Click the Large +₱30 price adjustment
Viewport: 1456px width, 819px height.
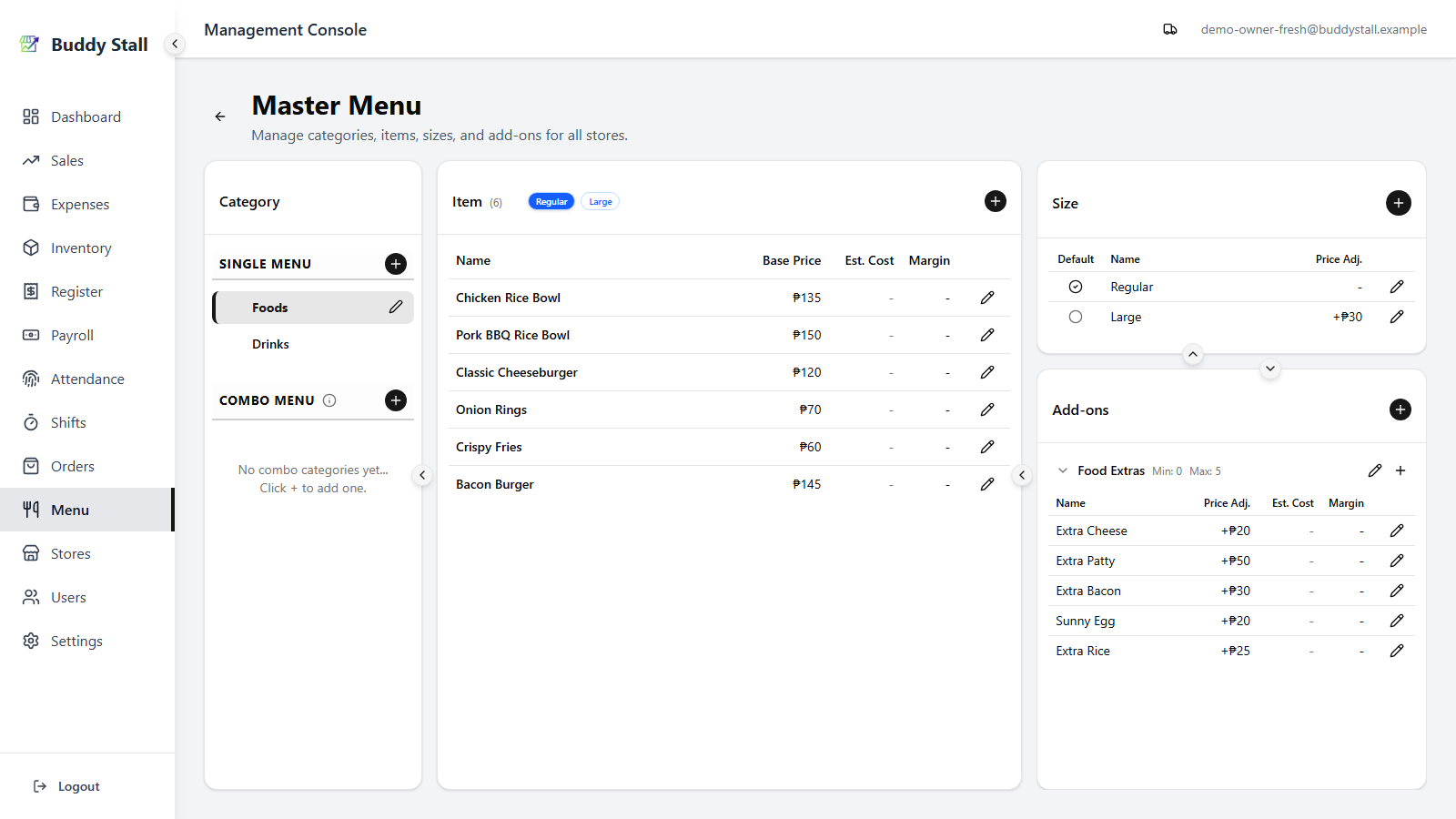pos(1348,317)
